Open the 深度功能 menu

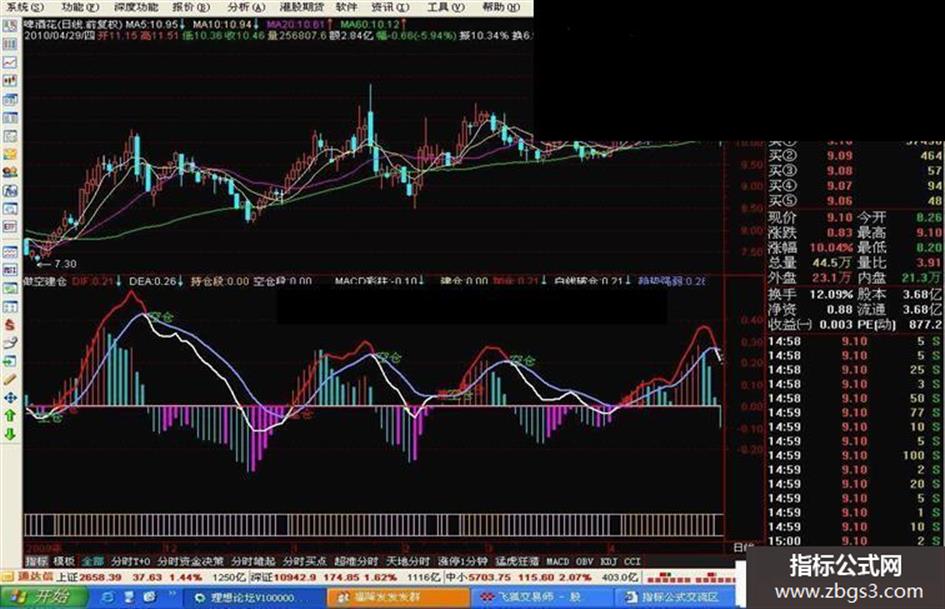(x=136, y=7)
